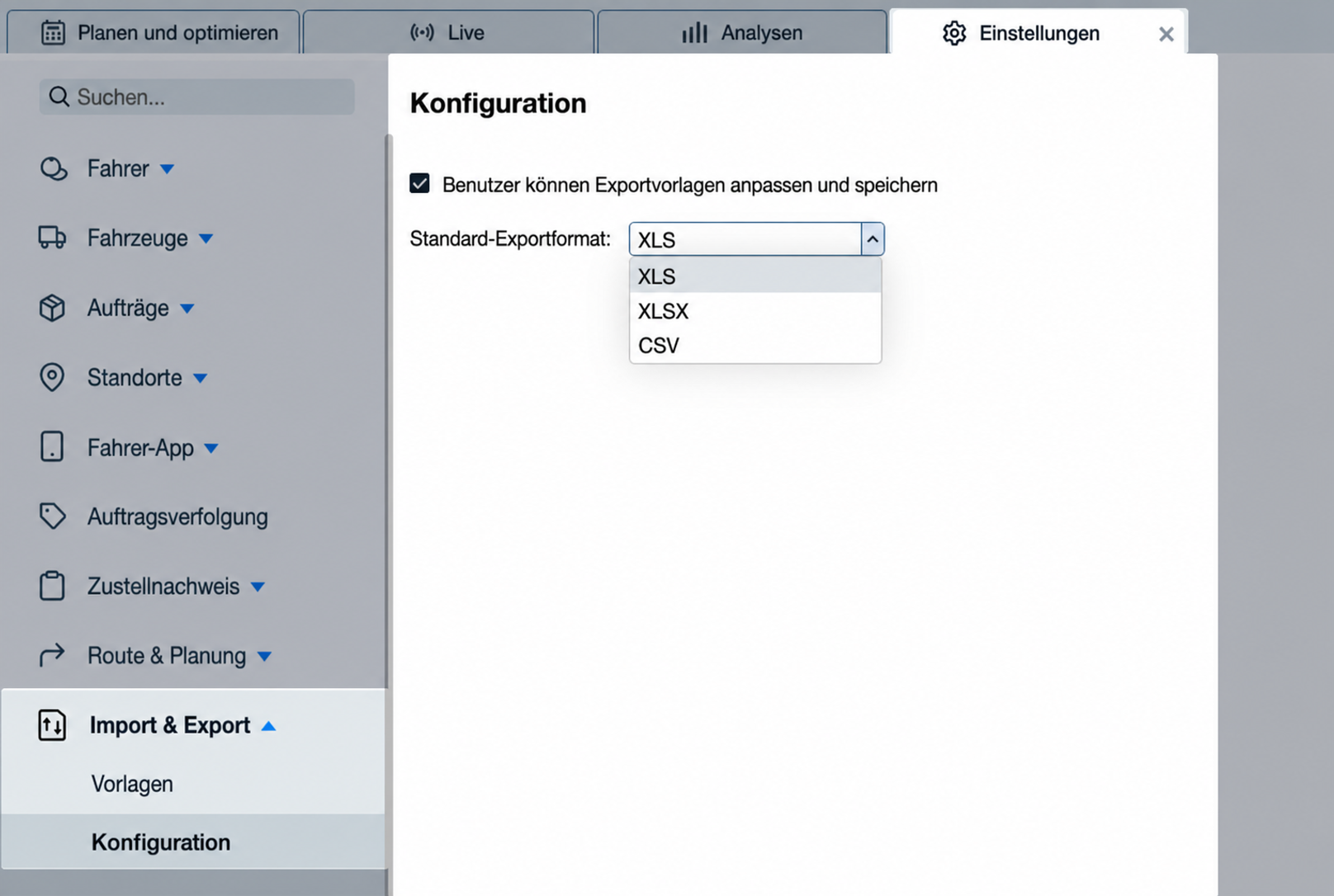The image size is (1334, 896).
Task: Expand the Fahrer section arrow
Action: [x=168, y=169]
